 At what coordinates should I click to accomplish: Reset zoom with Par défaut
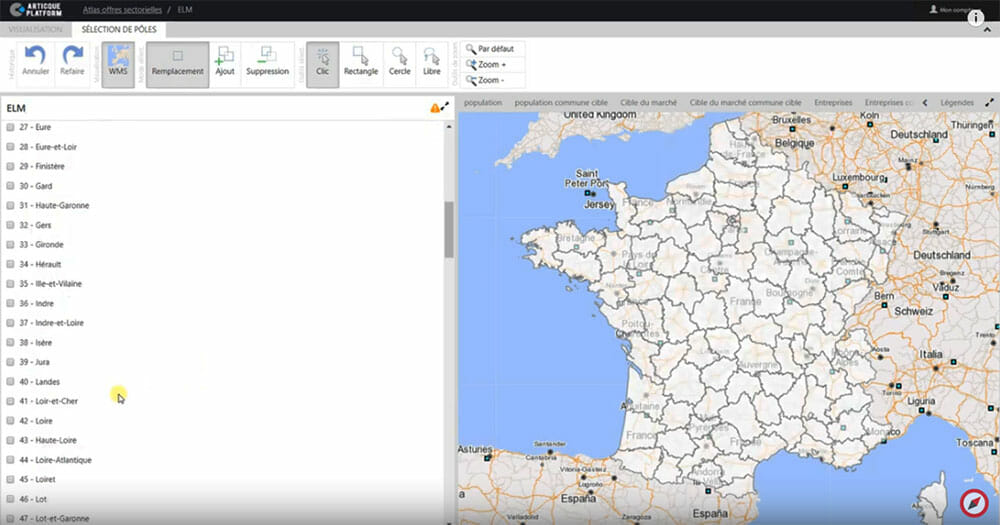click(492, 49)
